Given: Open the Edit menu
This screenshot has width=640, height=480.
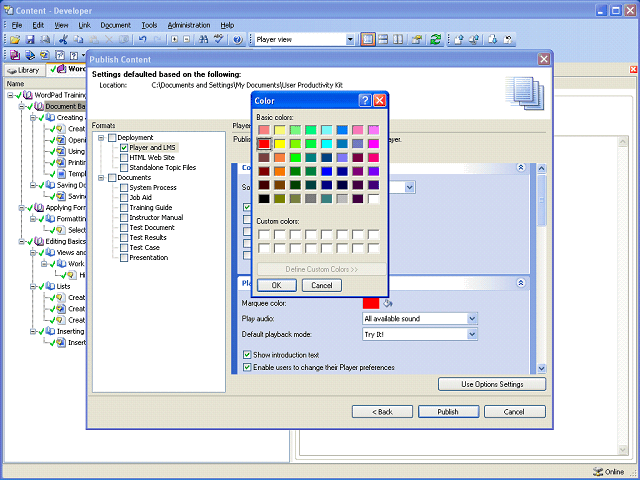Looking at the screenshot, I should 38,25.
